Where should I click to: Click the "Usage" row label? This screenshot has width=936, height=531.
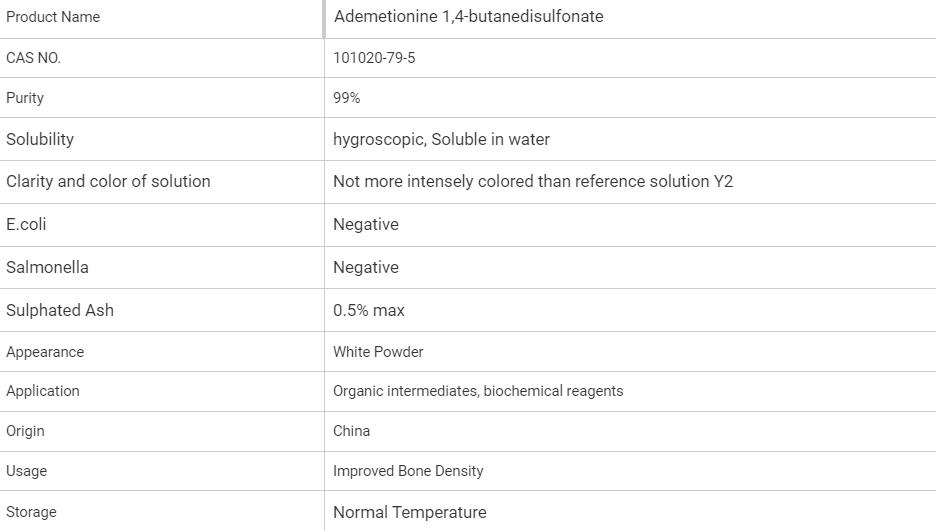pos(26,471)
